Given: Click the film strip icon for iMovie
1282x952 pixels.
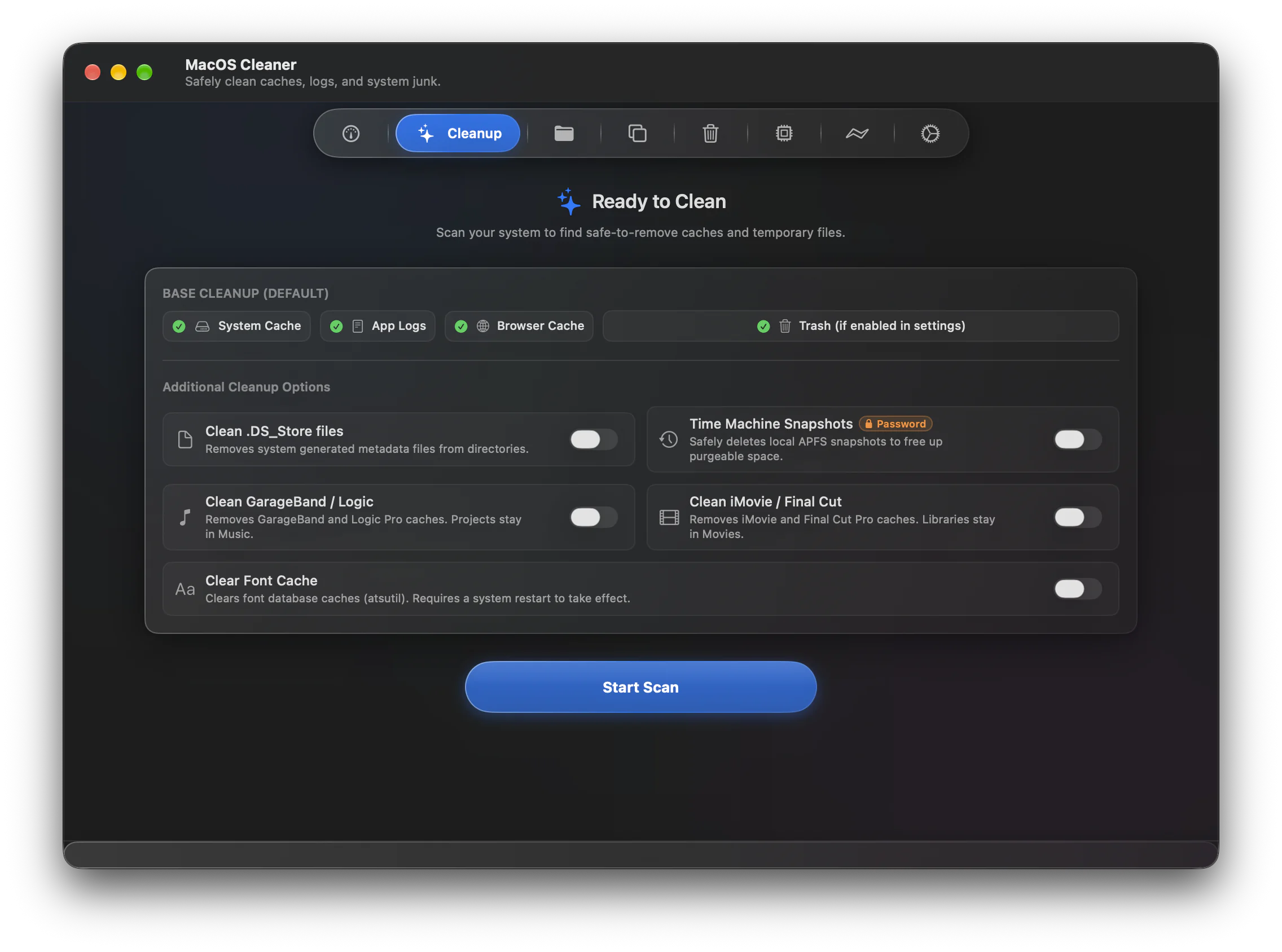Looking at the screenshot, I should [669, 518].
